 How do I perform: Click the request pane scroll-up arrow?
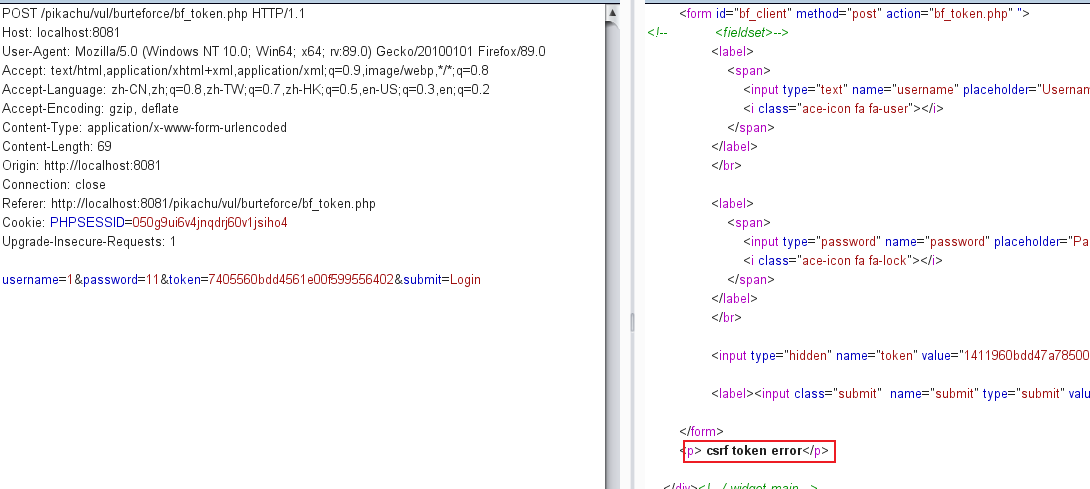coord(611,12)
